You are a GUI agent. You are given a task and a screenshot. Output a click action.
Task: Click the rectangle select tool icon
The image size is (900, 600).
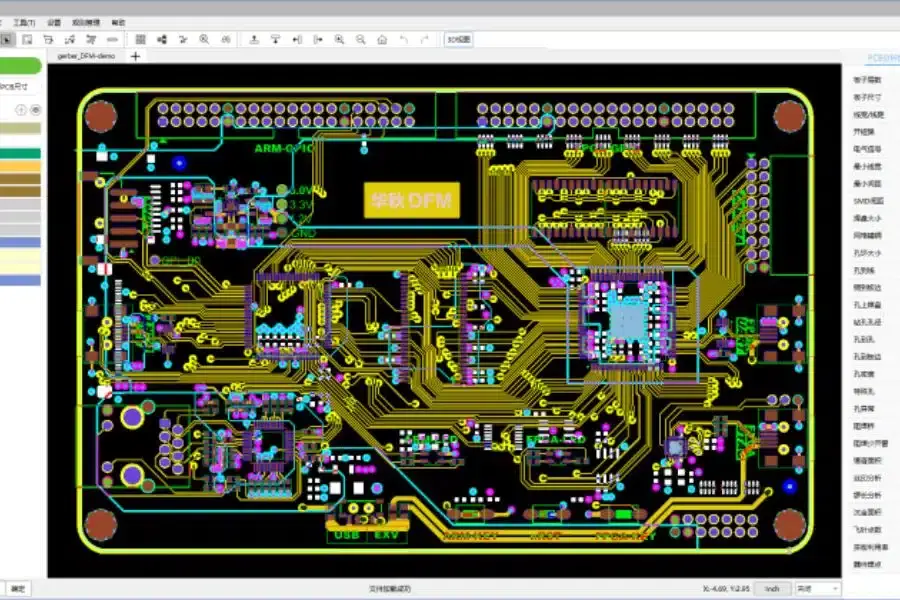(x=27, y=40)
